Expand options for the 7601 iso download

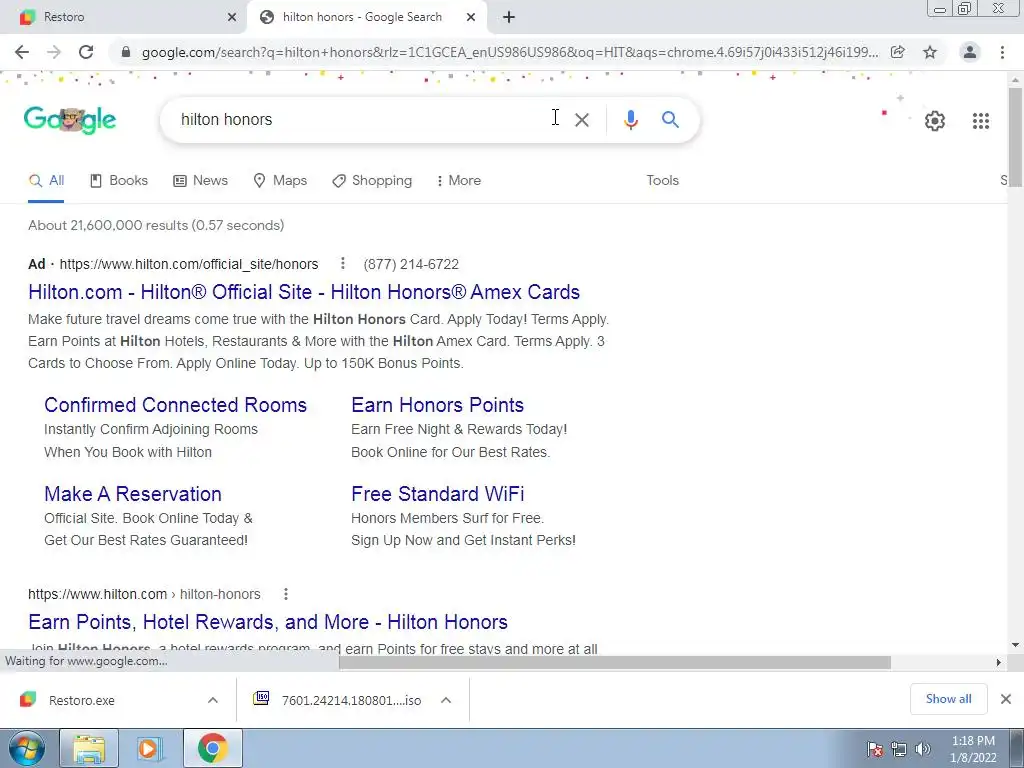(x=446, y=700)
